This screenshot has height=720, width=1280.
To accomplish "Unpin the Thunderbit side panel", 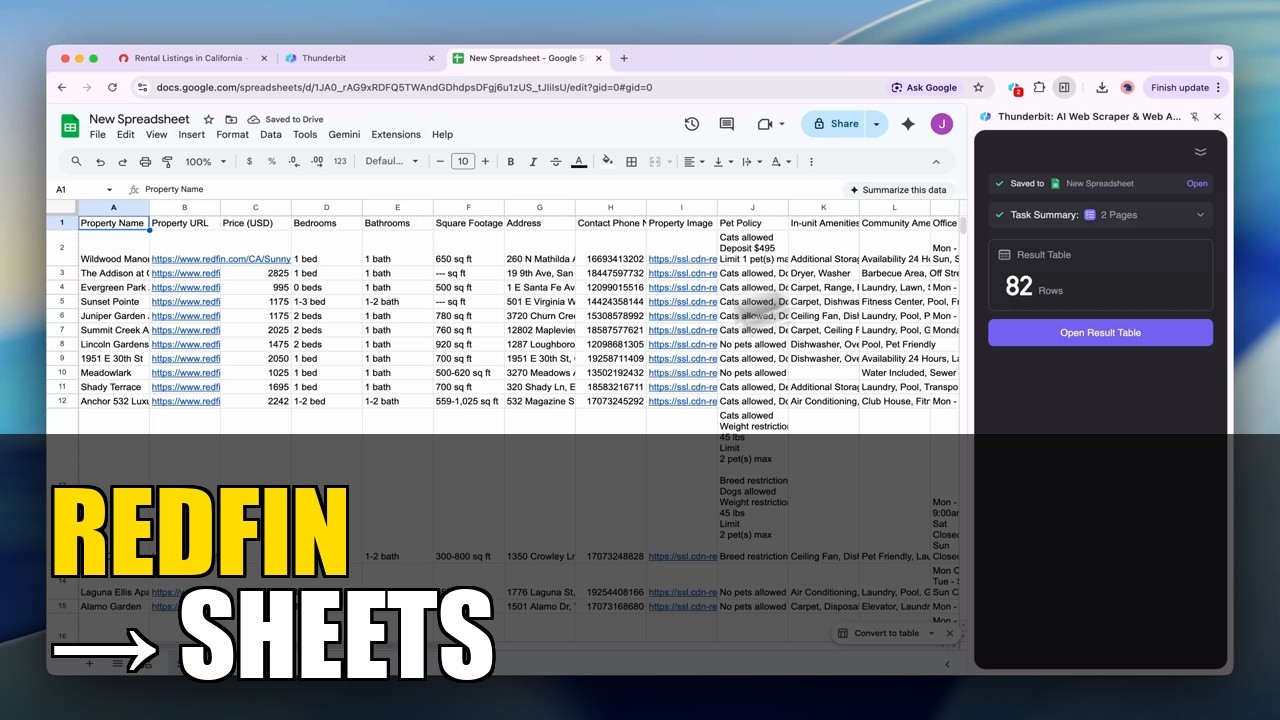I will point(1194,116).
